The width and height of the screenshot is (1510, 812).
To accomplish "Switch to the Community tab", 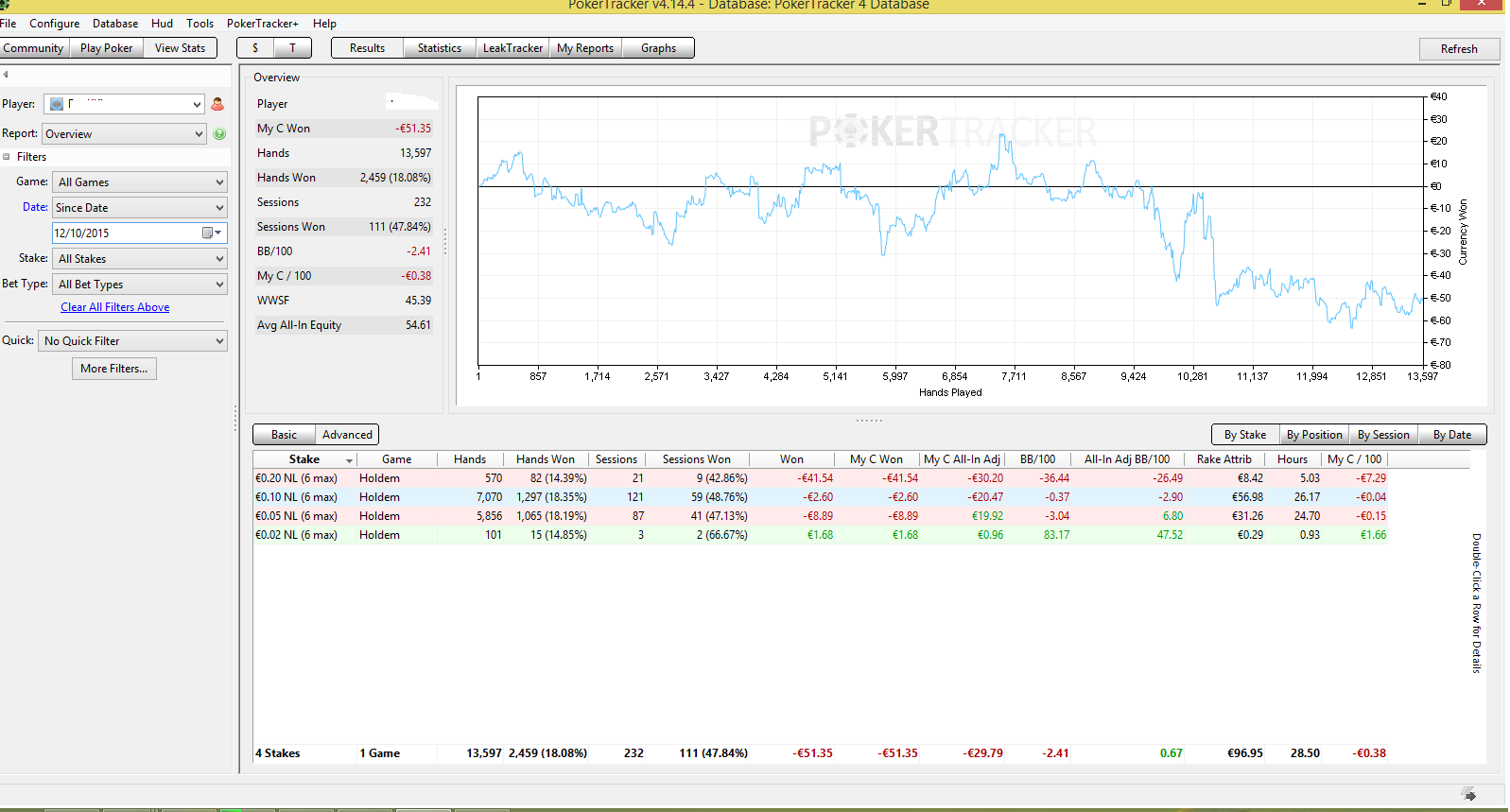I will point(34,48).
